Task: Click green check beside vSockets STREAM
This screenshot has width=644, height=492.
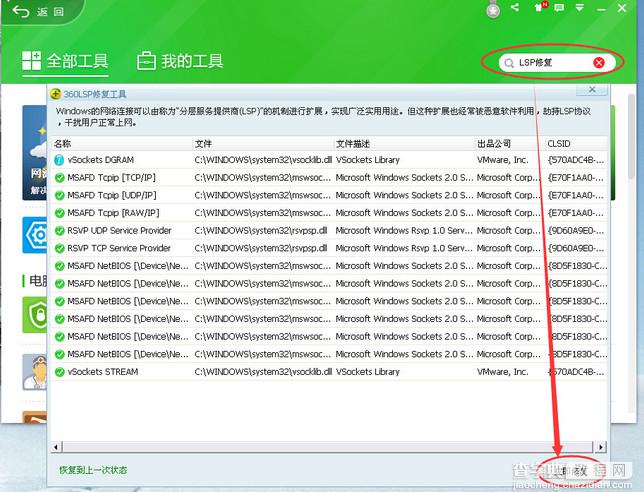Action: [60, 372]
